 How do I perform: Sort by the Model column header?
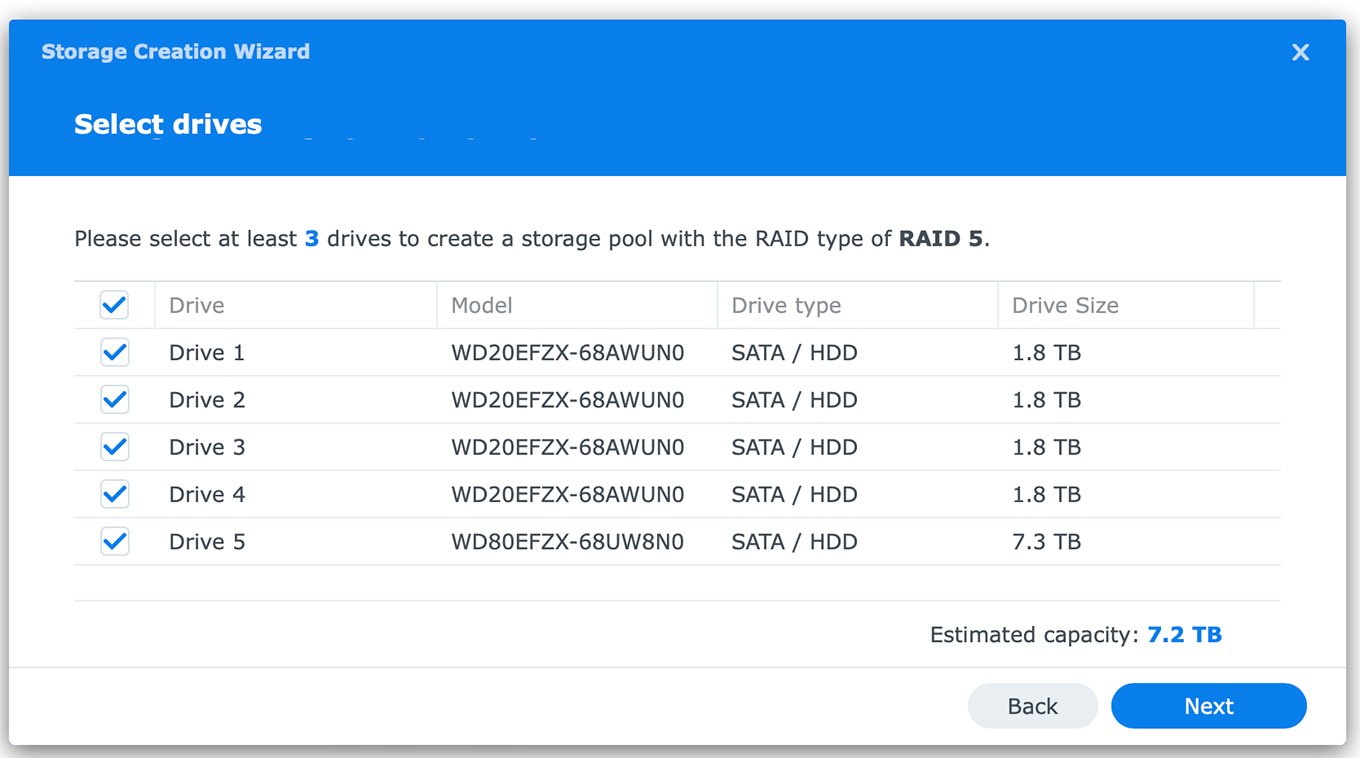482,305
